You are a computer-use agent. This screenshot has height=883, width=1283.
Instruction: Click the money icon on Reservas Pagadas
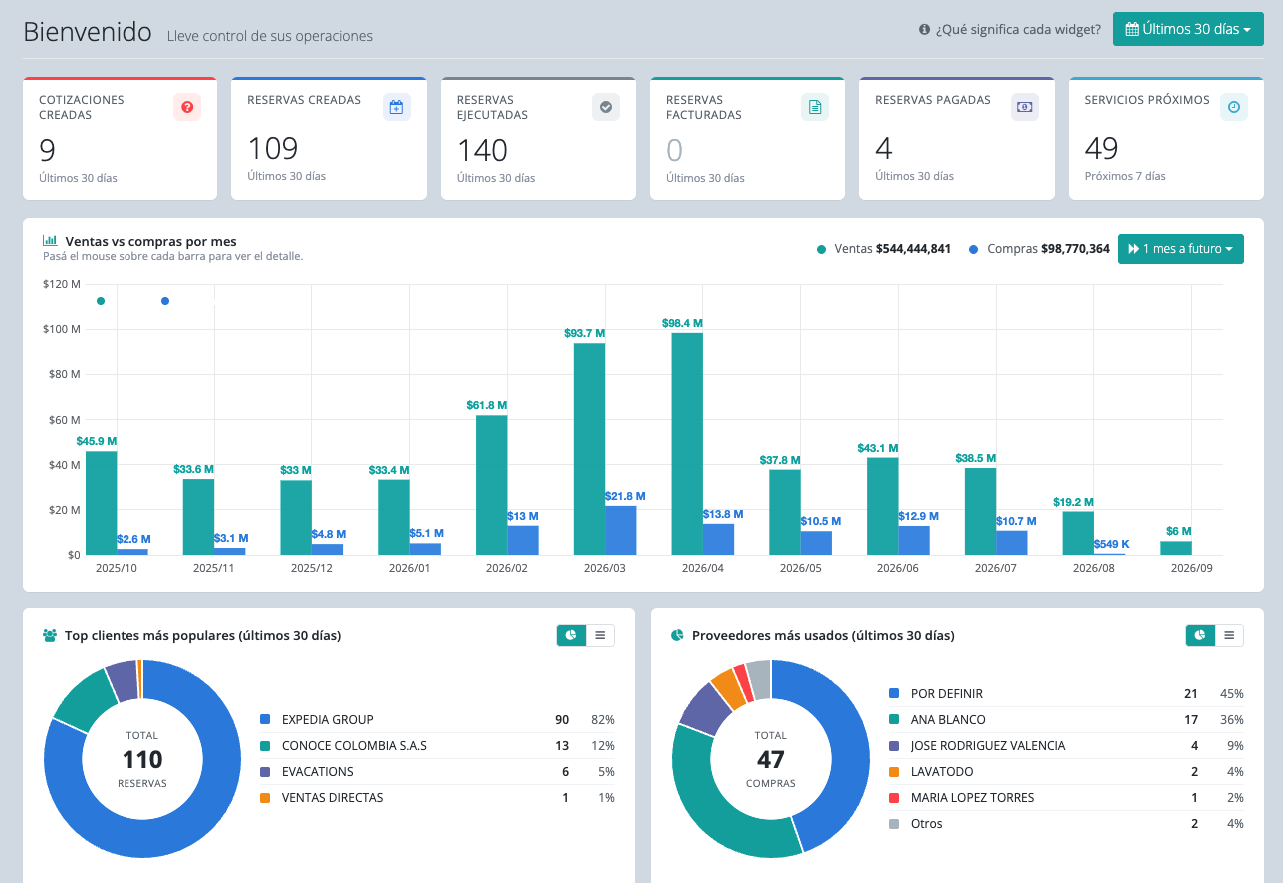coord(1025,107)
